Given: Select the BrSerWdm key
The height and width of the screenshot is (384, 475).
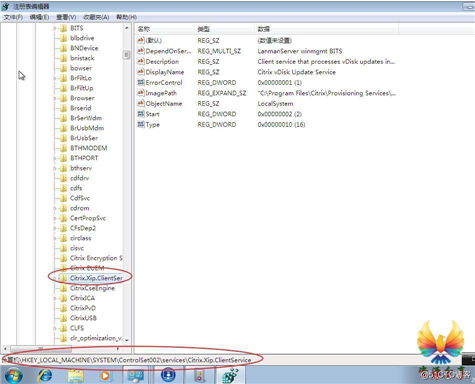Looking at the screenshot, I should [86, 118].
